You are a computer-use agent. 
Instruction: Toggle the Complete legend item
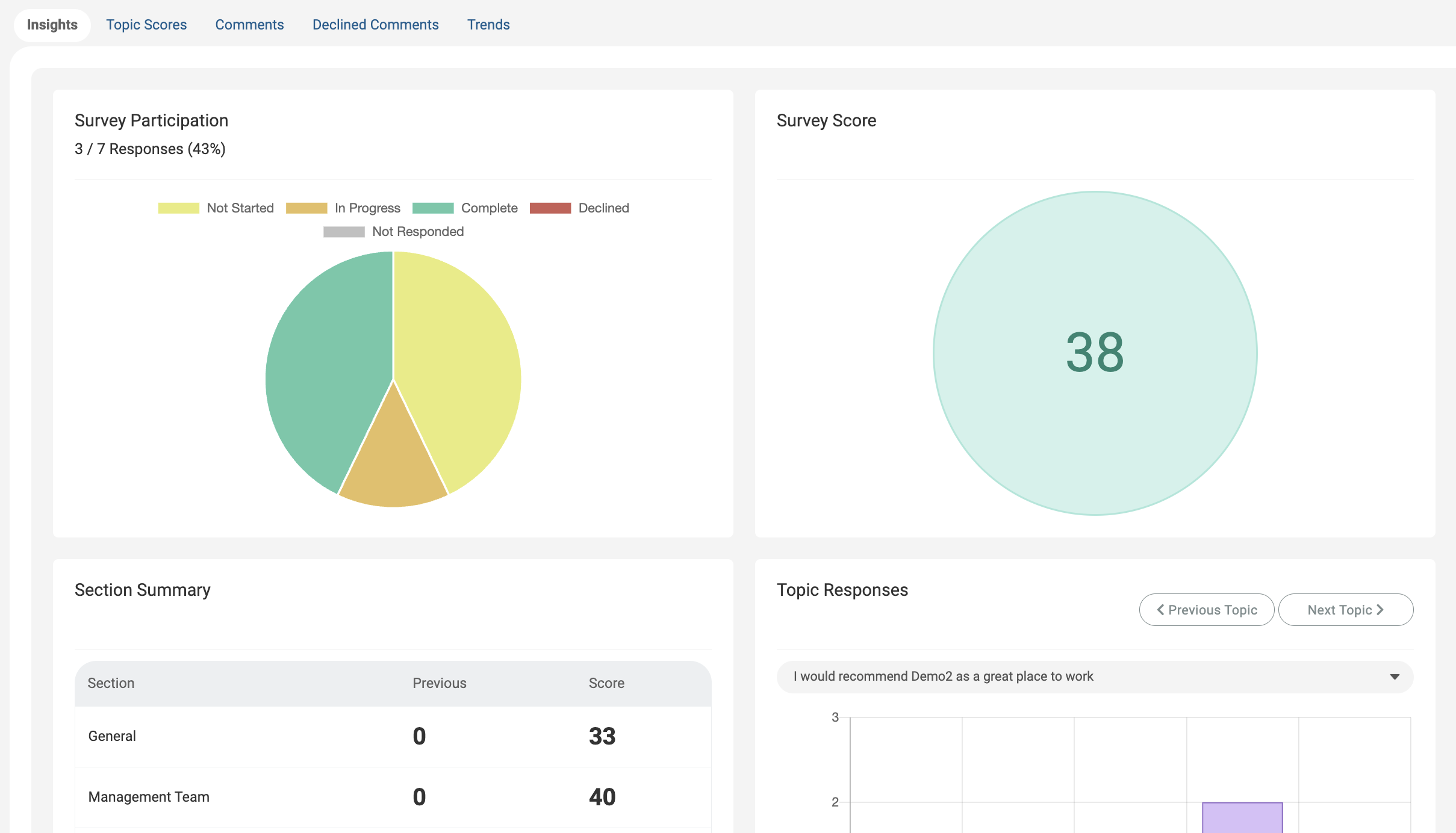465,208
